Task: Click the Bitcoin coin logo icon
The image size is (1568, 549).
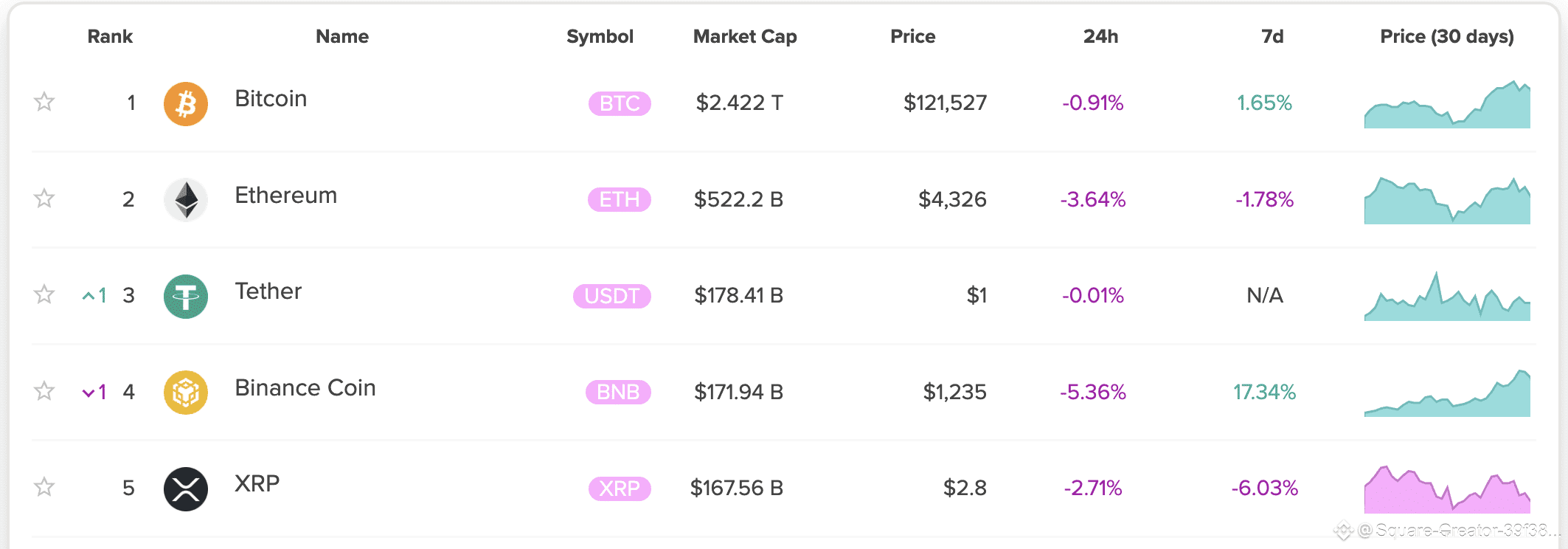Action: tap(185, 103)
